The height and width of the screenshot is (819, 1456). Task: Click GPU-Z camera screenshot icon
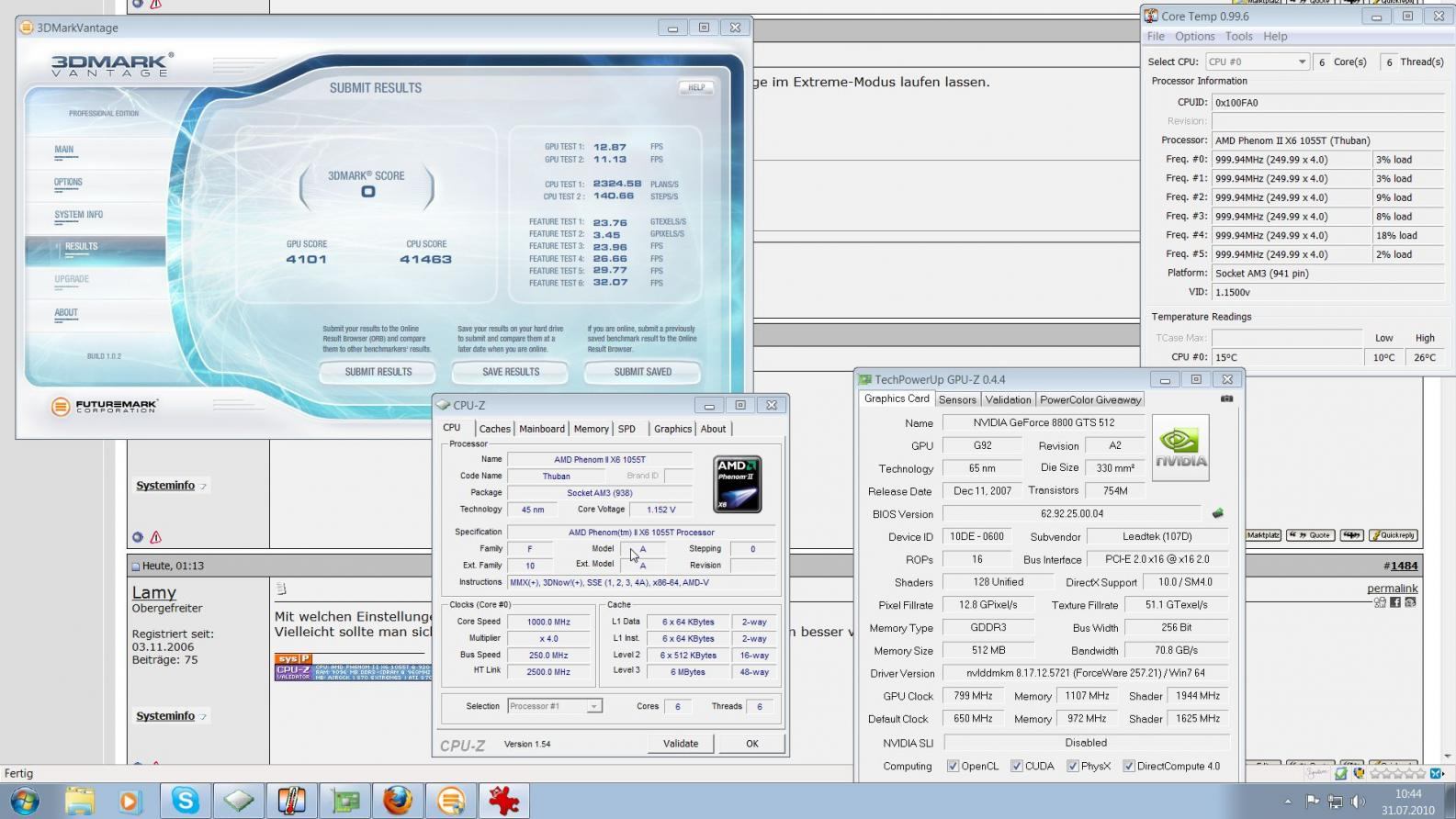1226,399
